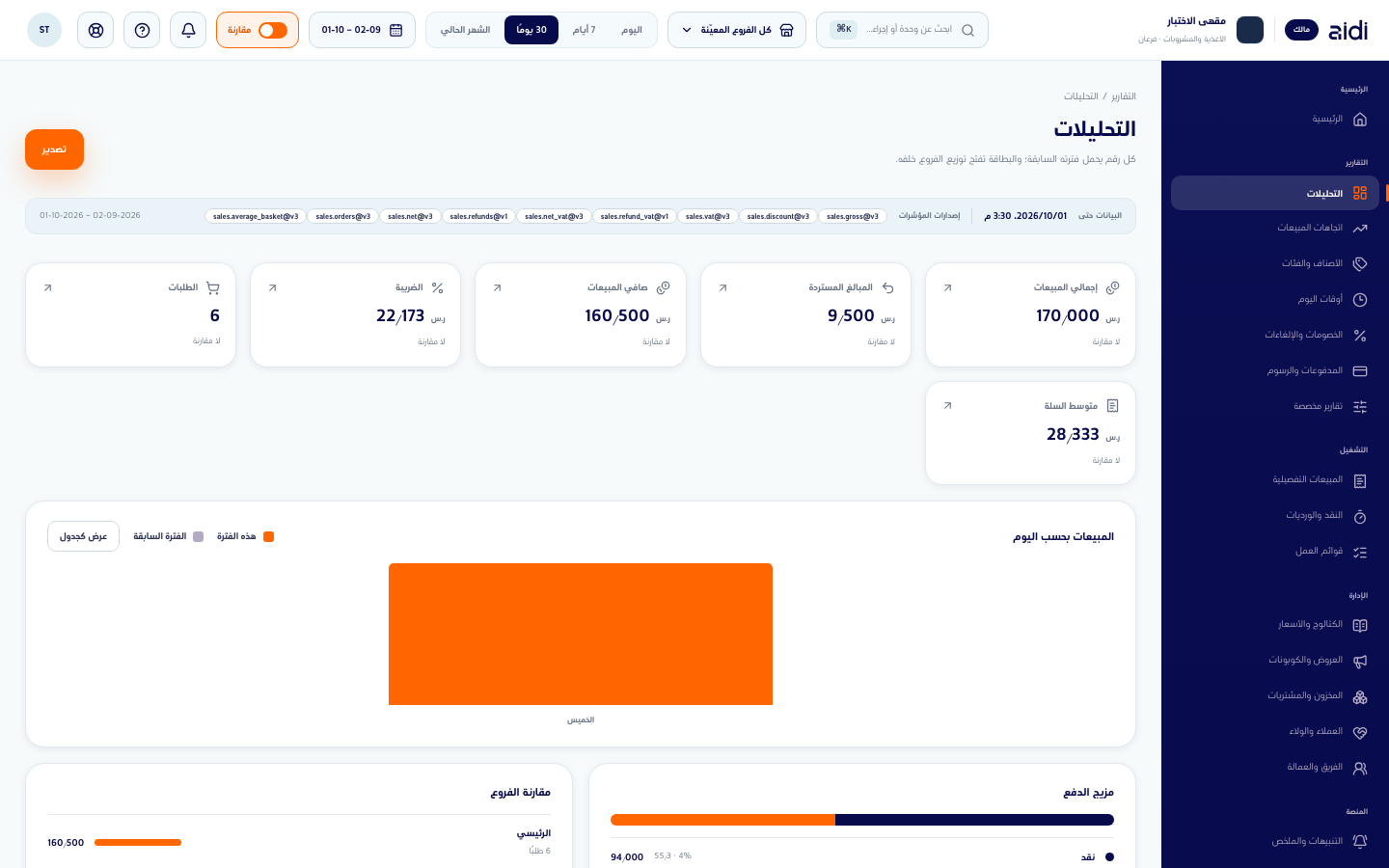Open أوقات اليوم sidebar item
The height and width of the screenshot is (868, 1389).
point(1275,300)
